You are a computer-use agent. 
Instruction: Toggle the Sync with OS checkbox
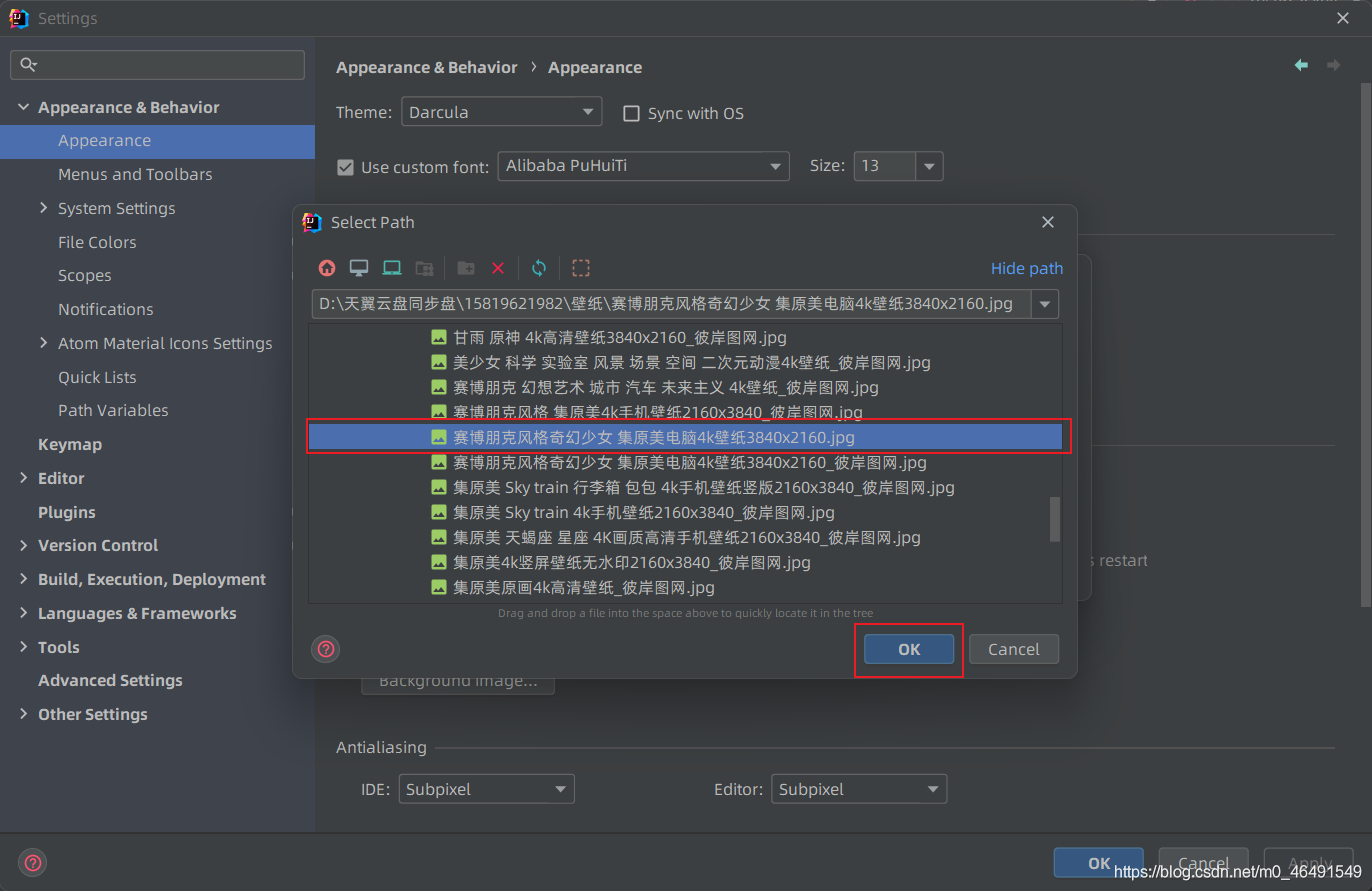click(631, 113)
